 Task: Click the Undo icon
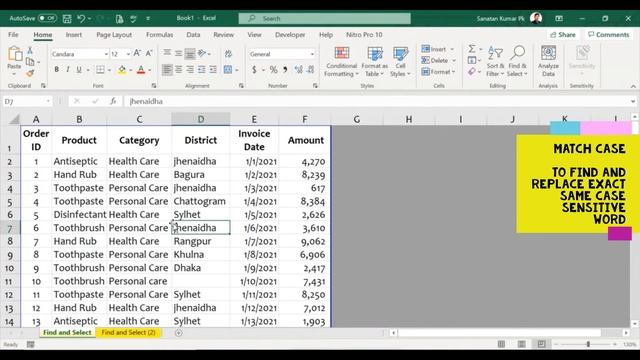pos(81,18)
